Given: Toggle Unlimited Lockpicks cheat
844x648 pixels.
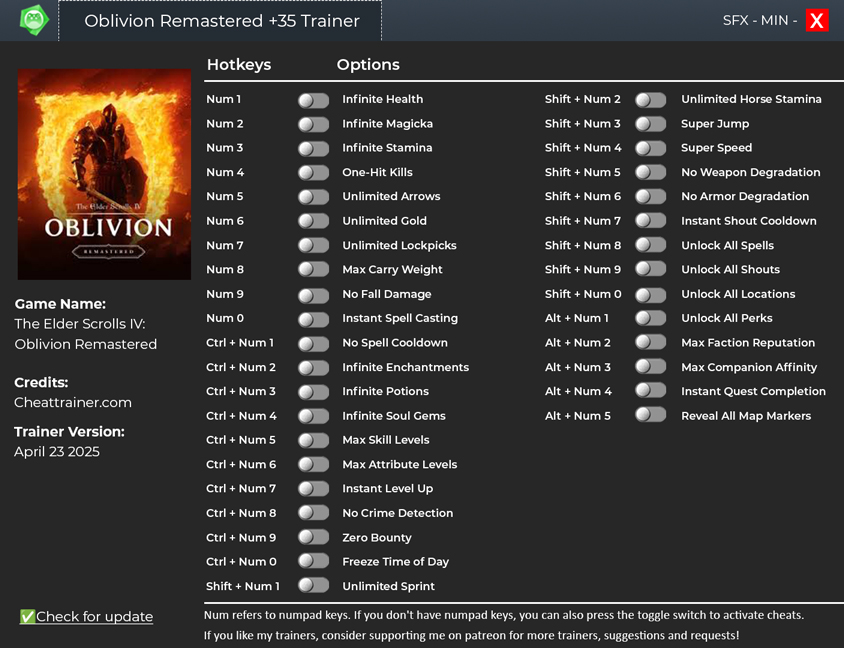Looking at the screenshot, I should click(313, 245).
